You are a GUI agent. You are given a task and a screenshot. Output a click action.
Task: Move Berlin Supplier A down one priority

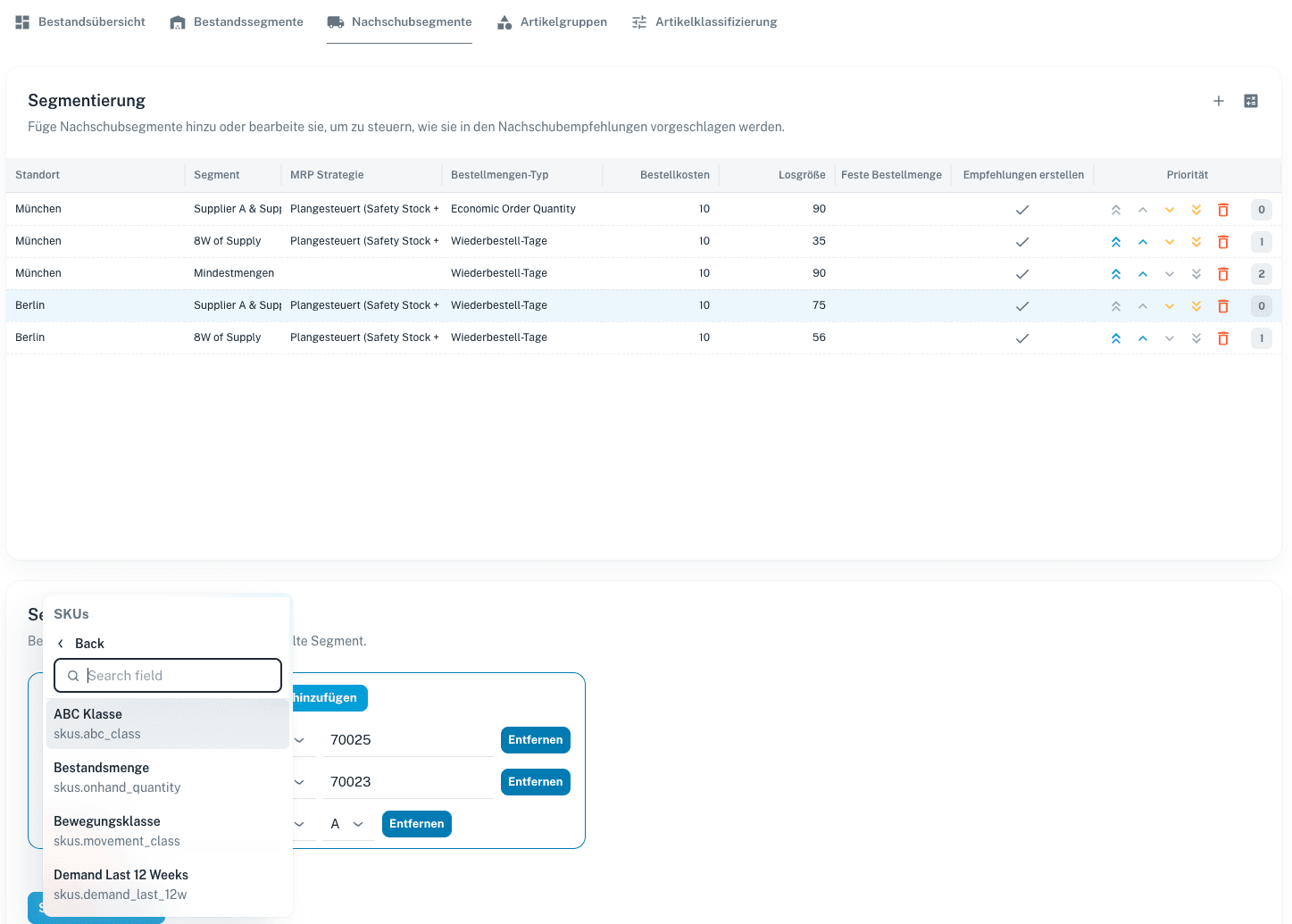[1170, 306]
